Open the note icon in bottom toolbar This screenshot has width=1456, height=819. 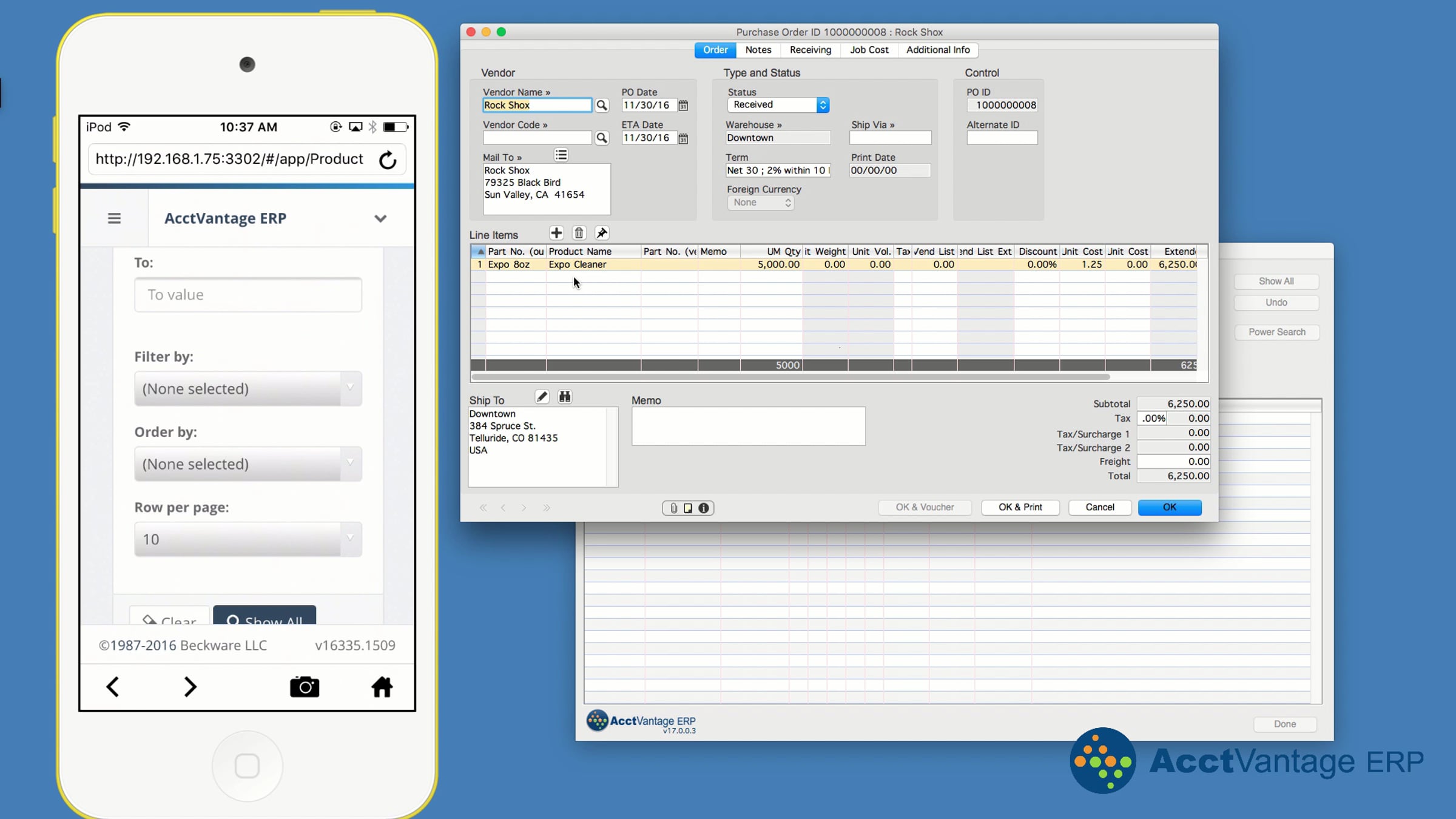(x=688, y=508)
